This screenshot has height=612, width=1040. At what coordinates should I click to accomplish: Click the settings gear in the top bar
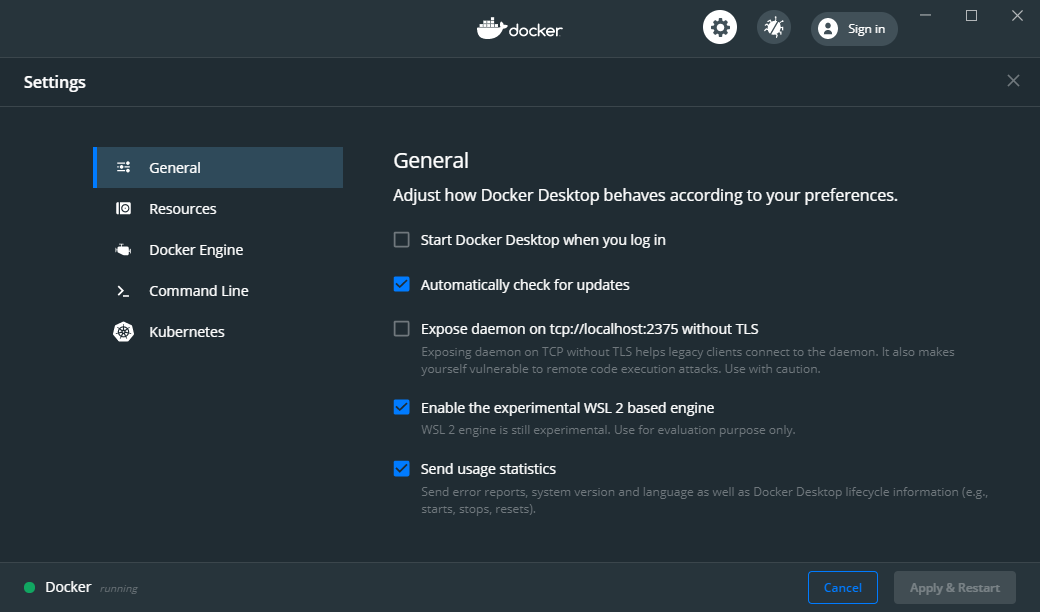pyautogui.click(x=720, y=27)
